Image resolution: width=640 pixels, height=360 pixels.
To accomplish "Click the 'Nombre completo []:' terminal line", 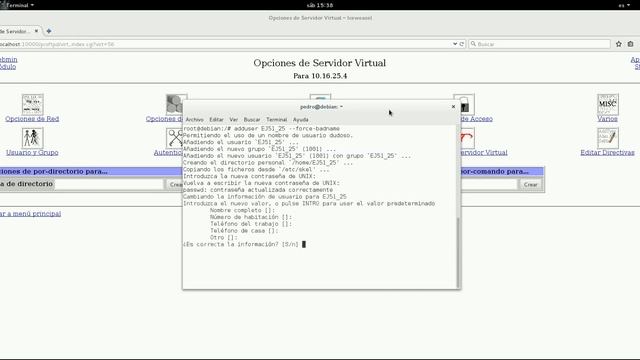I will coord(242,210).
